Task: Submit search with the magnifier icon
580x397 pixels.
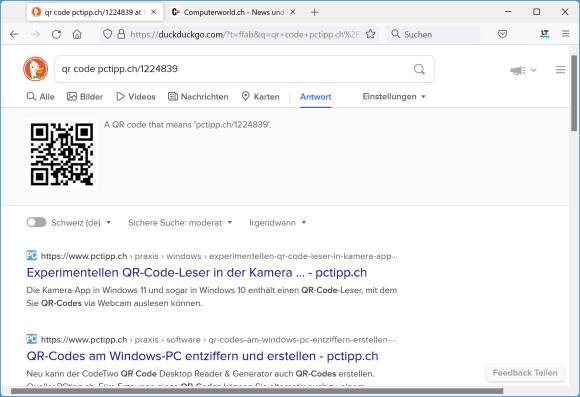Action: [x=419, y=69]
